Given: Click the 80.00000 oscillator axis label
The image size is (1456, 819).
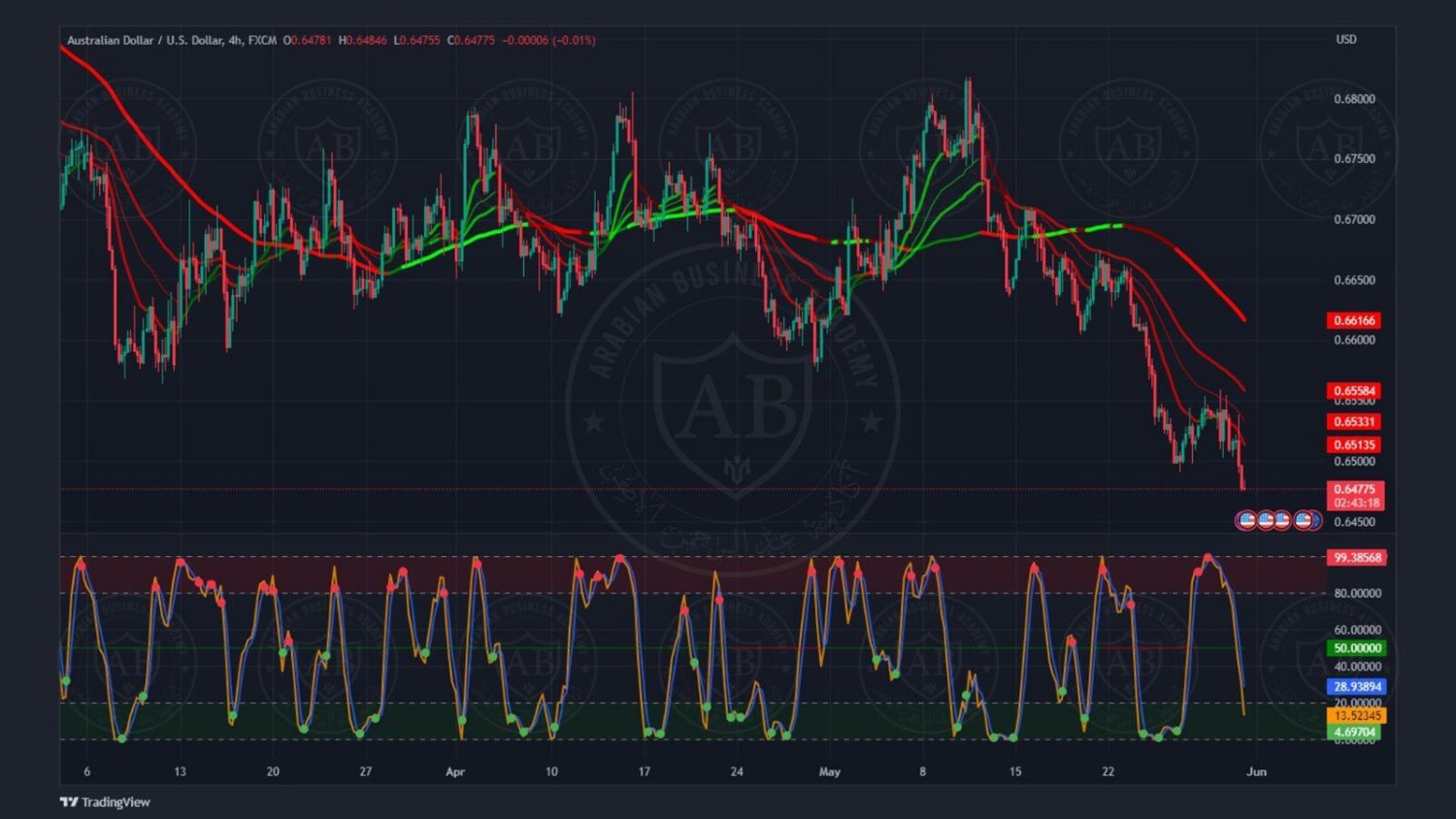Looking at the screenshot, I should pyautogui.click(x=1357, y=593).
